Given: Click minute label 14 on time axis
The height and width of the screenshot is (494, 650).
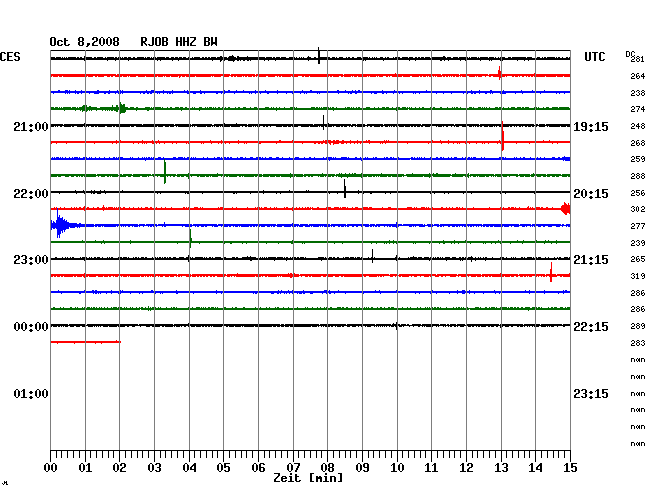Looking at the screenshot, I should point(535,468).
